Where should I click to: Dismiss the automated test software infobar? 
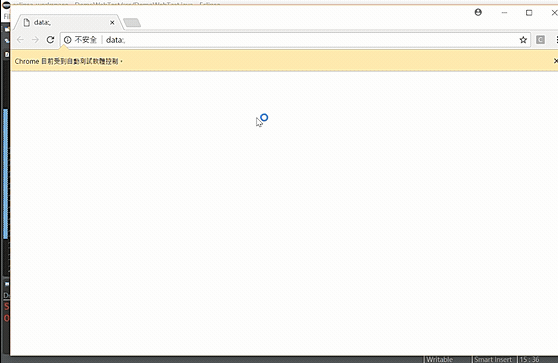pos(556,61)
